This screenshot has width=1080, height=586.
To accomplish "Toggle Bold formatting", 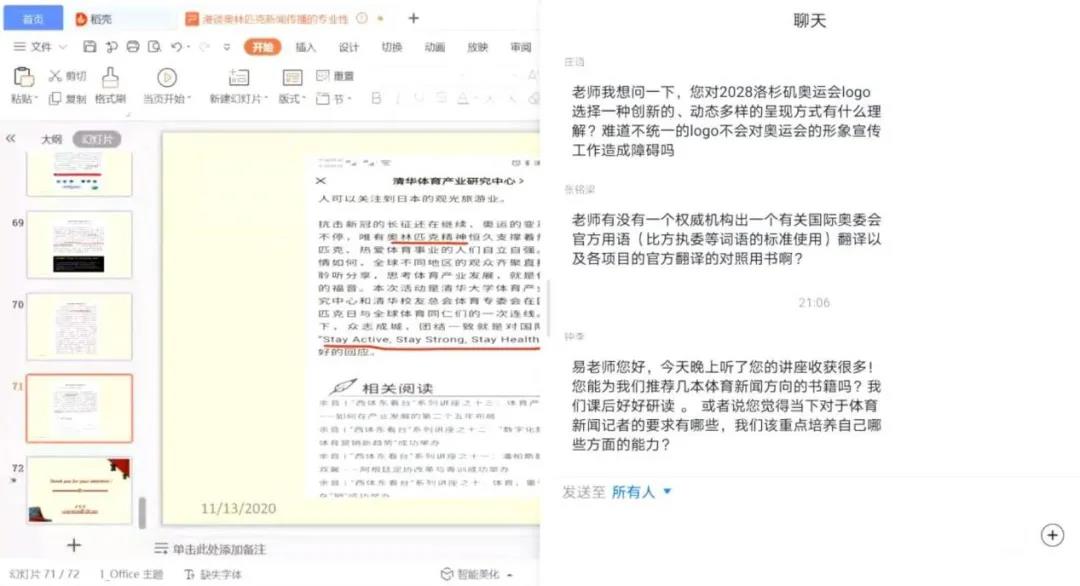I will [x=376, y=98].
